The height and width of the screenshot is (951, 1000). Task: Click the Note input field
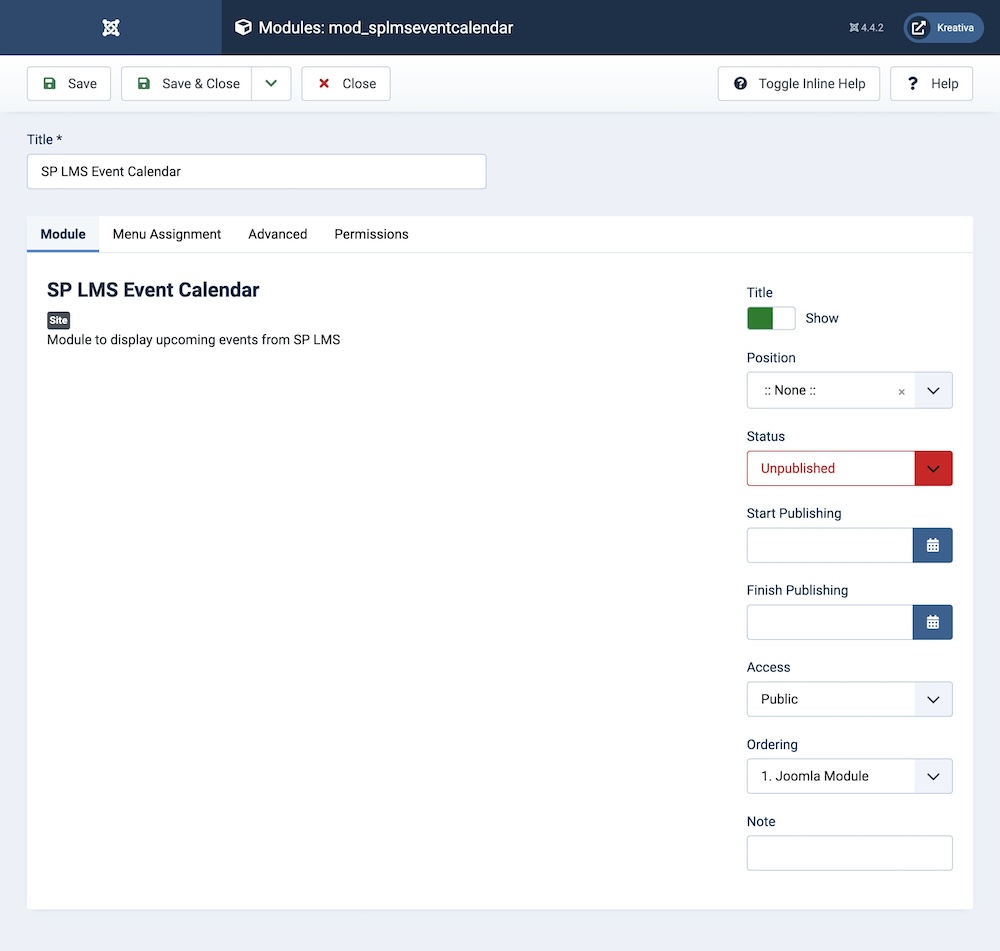pyautogui.click(x=849, y=853)
